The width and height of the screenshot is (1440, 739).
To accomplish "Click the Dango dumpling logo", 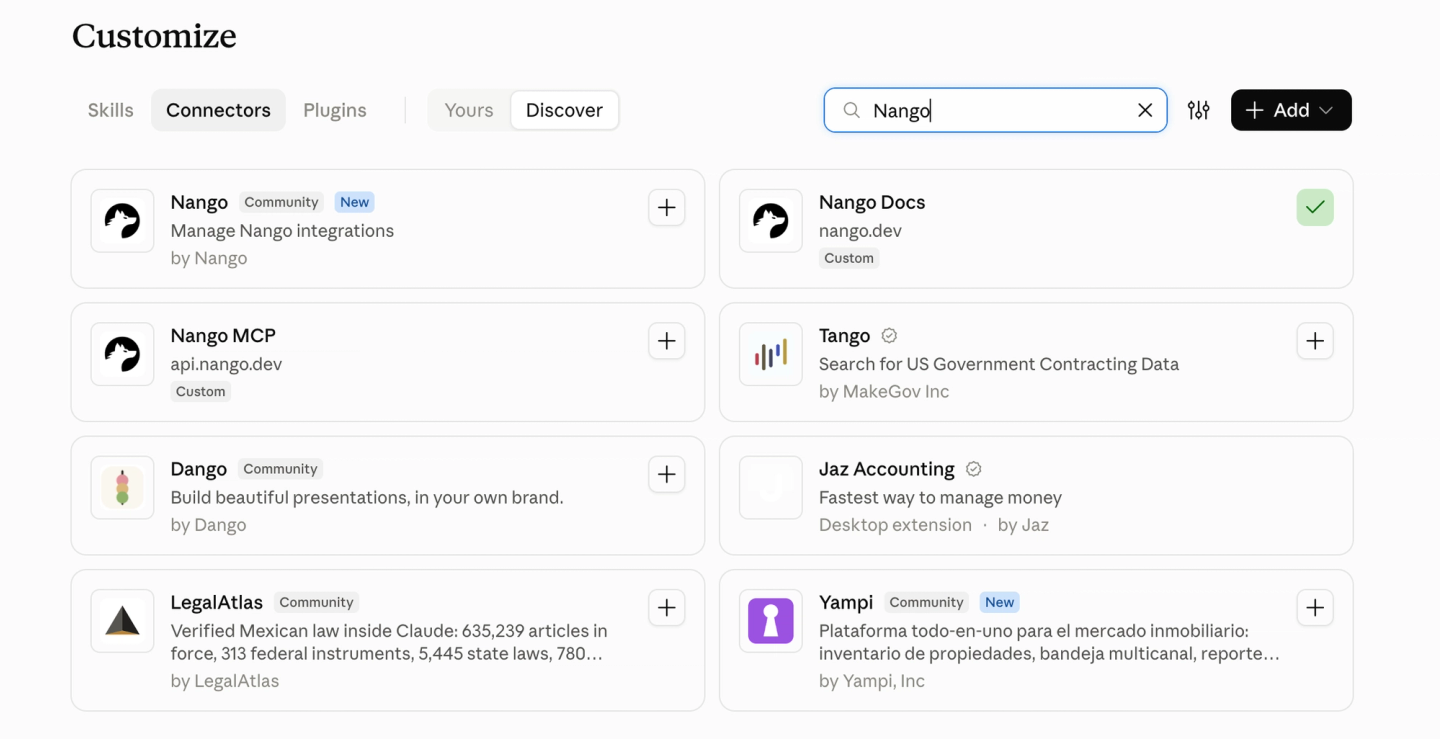I will tap(122, 488).
